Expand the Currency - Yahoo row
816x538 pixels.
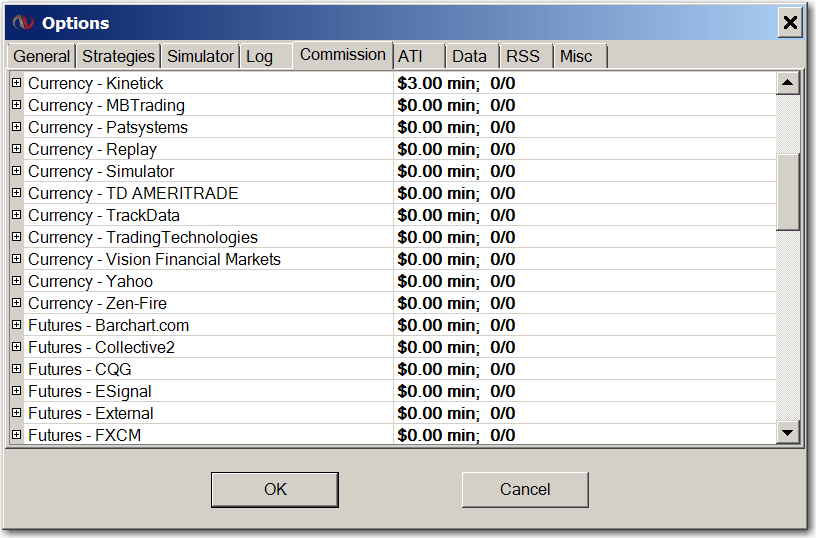(x=17, y=280)
